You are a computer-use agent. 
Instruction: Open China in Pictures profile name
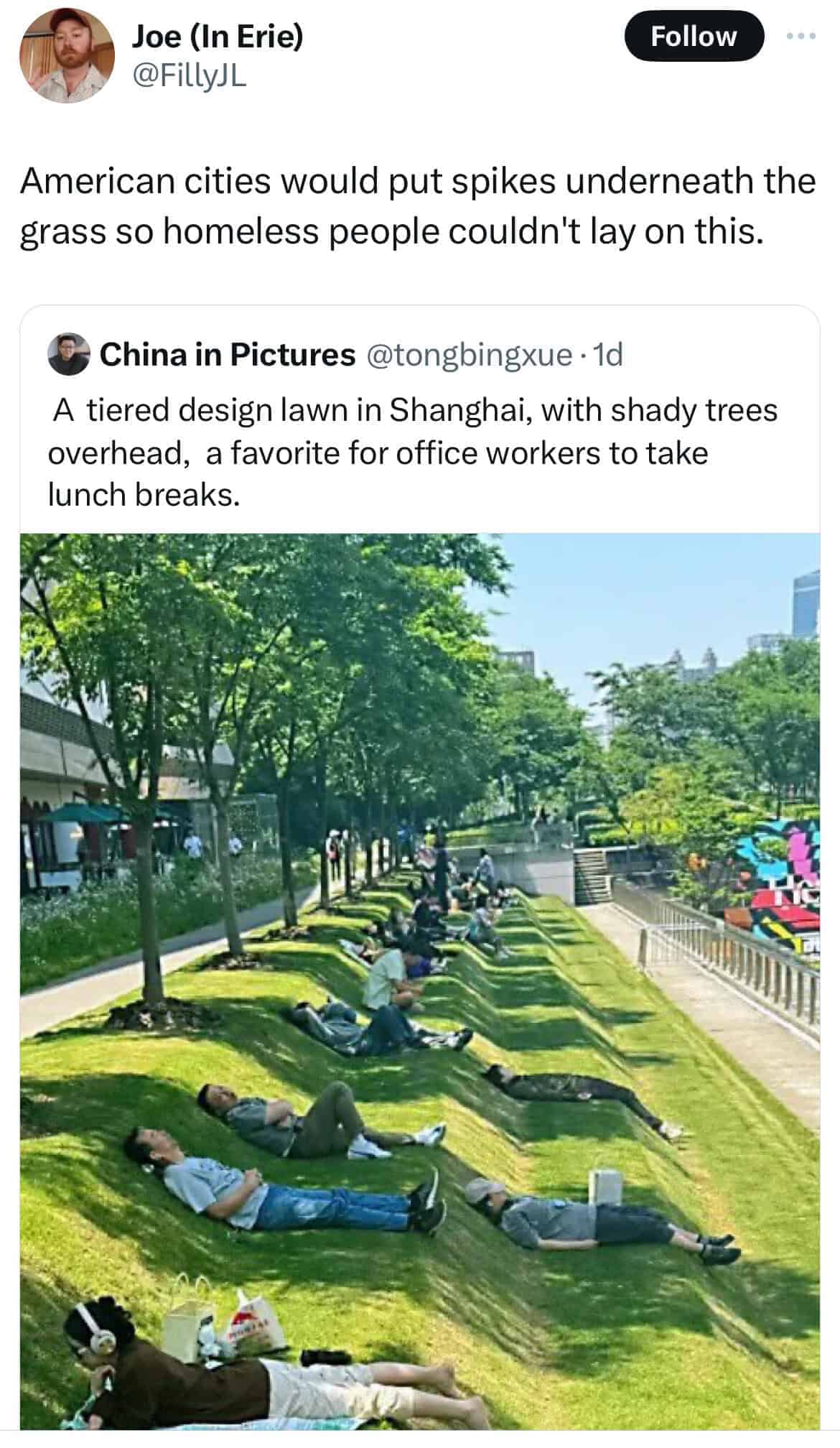(x=227, y=354)
